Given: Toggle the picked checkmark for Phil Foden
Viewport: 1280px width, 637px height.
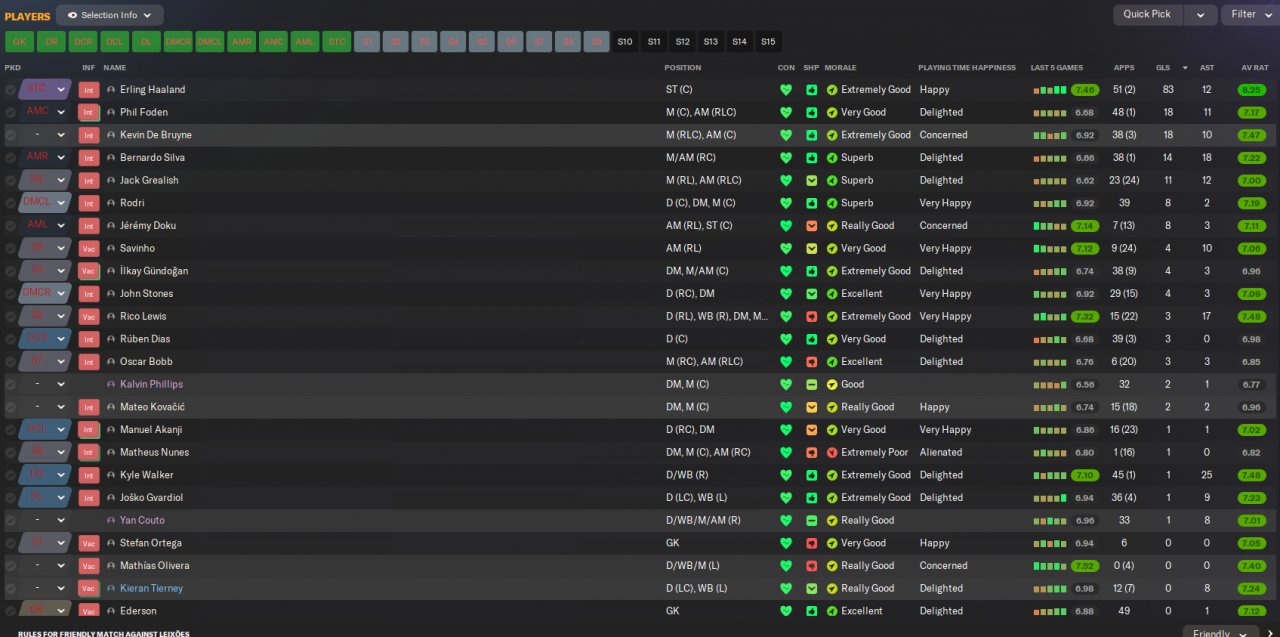Looking at the screenshot, I should [10, 113].
